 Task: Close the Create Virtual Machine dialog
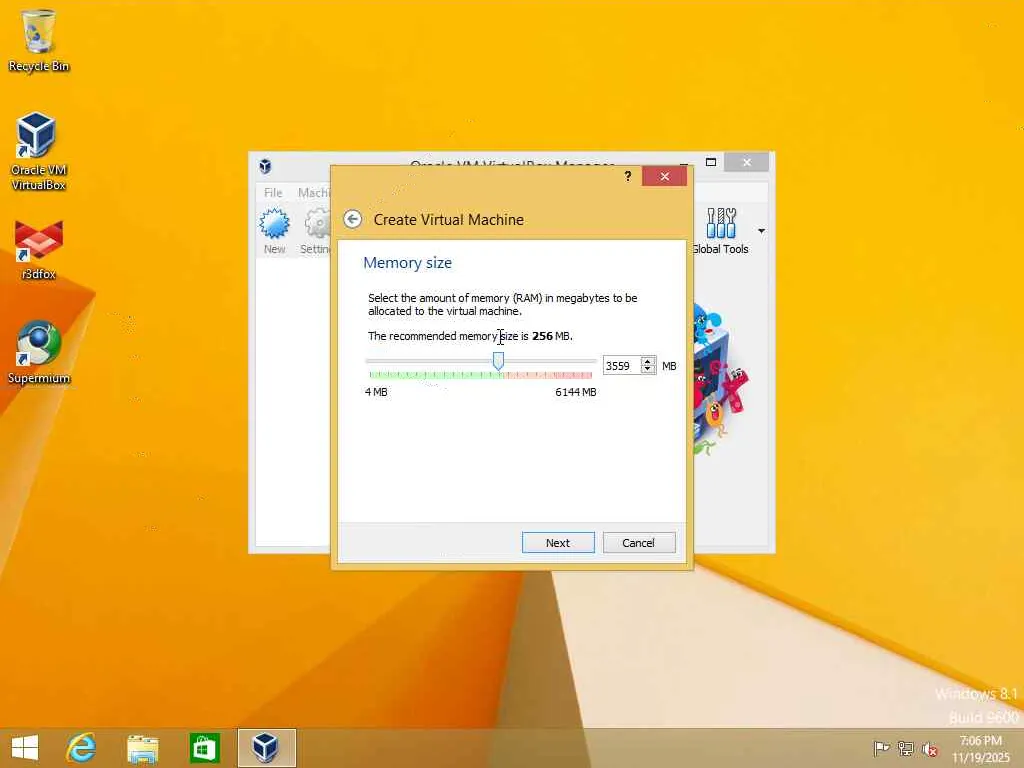pyautogui.click(x=664, y=176)
